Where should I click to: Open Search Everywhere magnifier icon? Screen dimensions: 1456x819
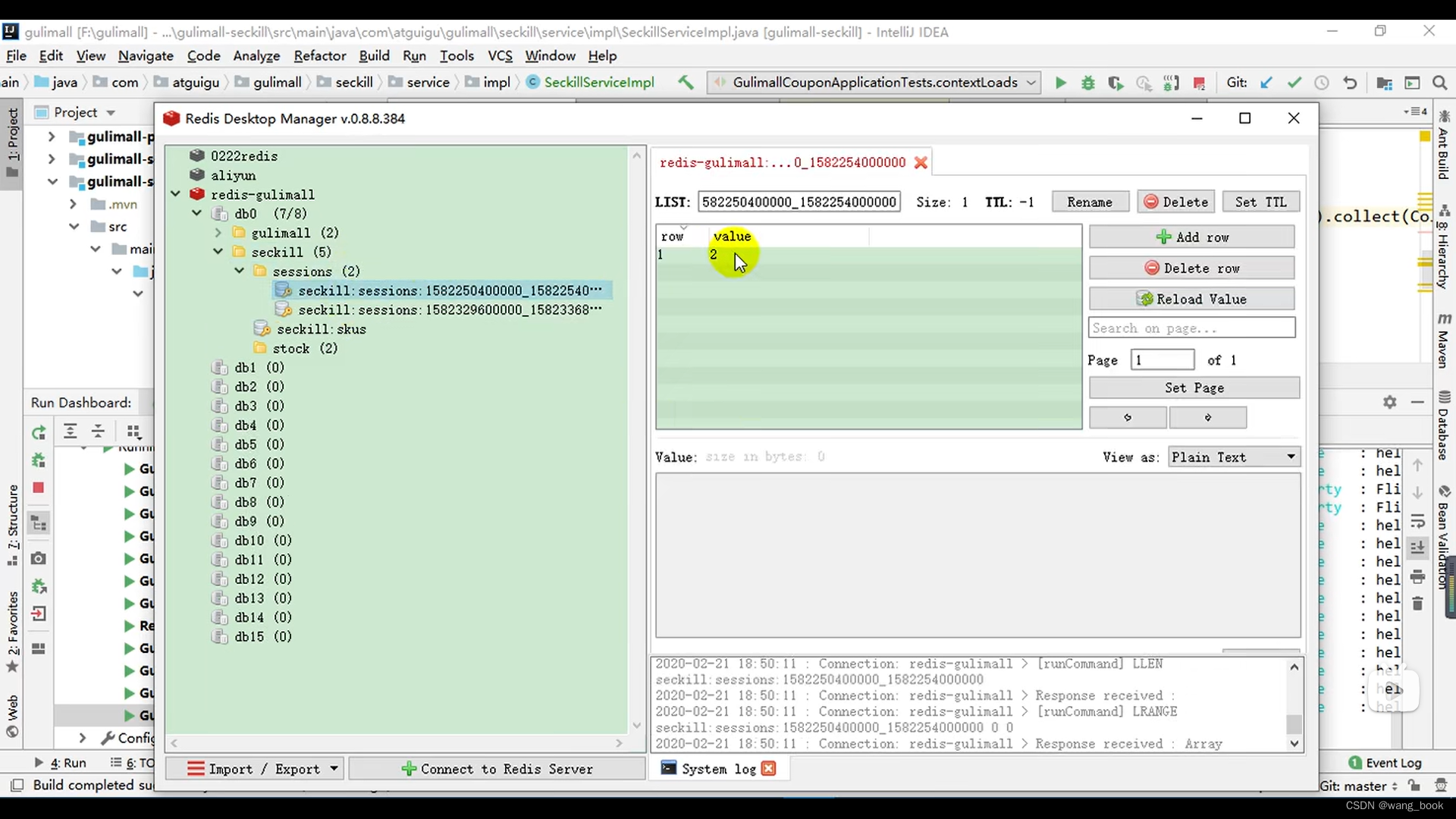(x=1439, y=83)
